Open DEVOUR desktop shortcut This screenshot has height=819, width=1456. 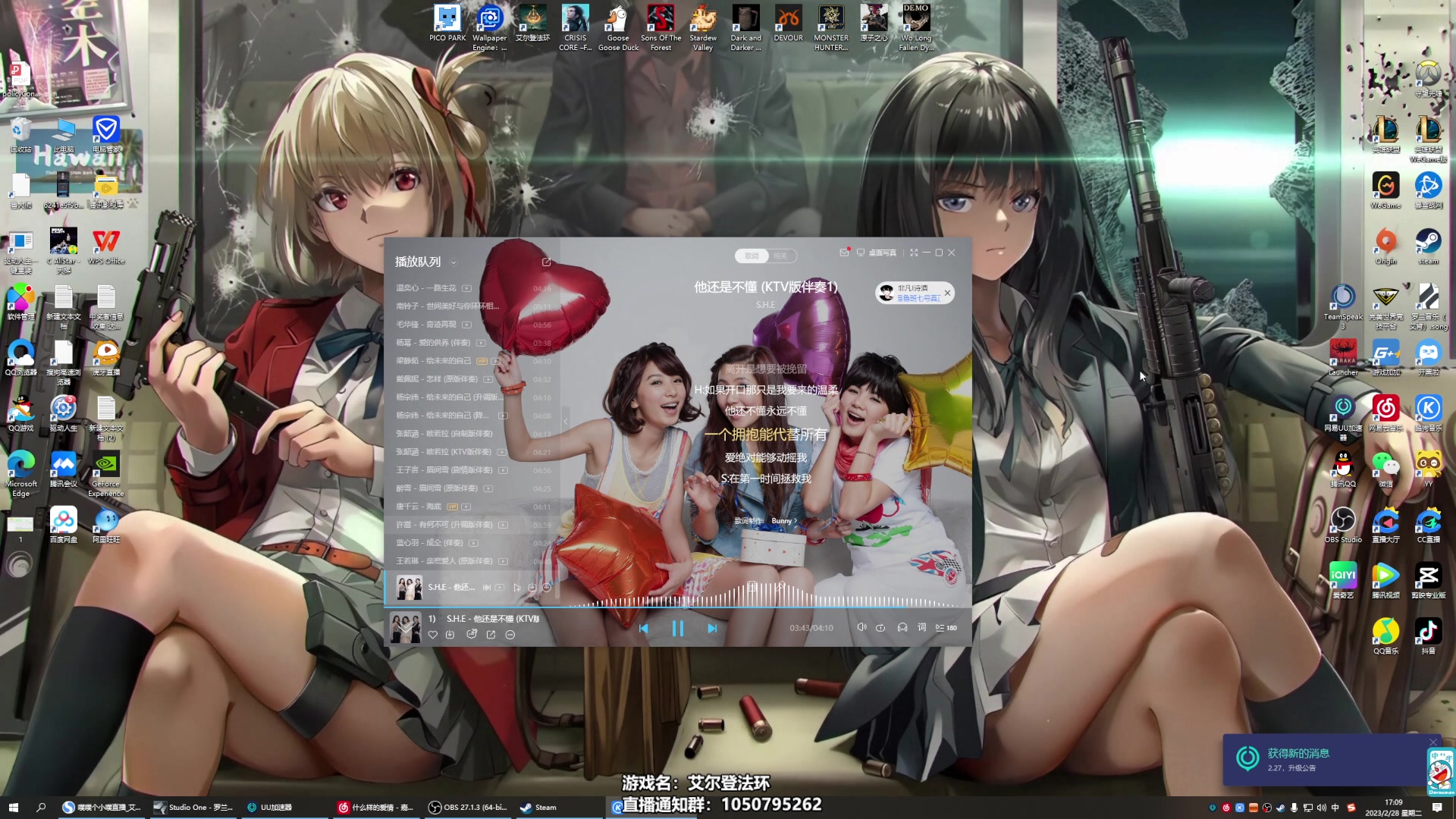(788, 24)
